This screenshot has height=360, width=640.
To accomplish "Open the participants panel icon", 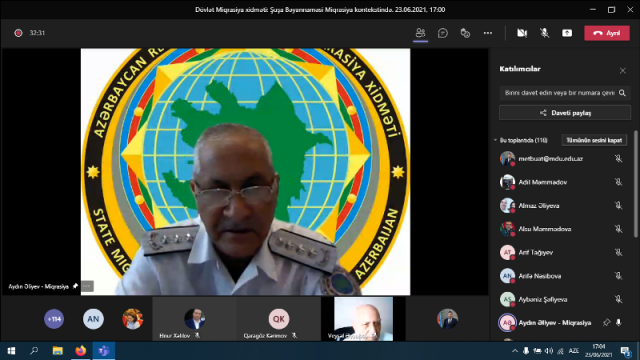I will point(420,33).
